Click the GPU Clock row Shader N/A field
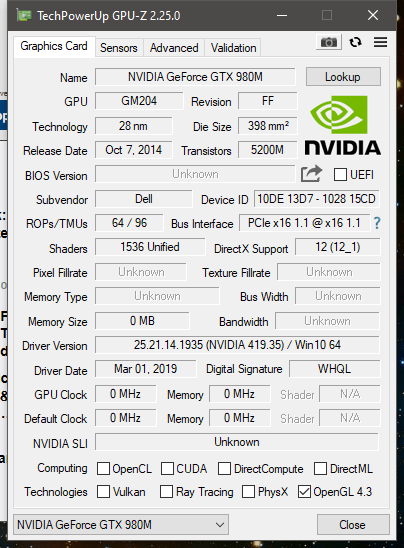This screenshot has width=404, height=548. pyautogui.click(x=350, y=394)
